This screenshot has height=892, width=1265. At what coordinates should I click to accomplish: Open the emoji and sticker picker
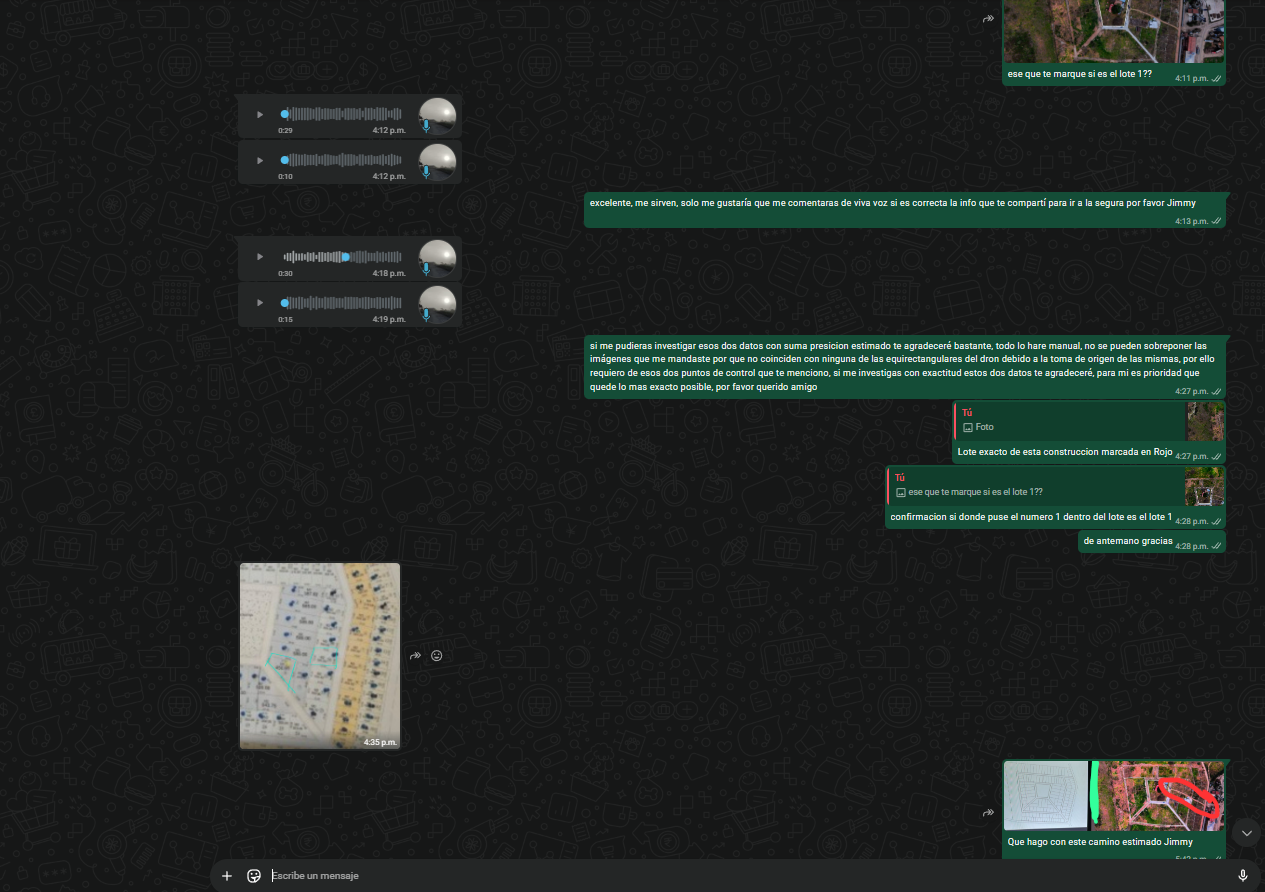(254, 876)
